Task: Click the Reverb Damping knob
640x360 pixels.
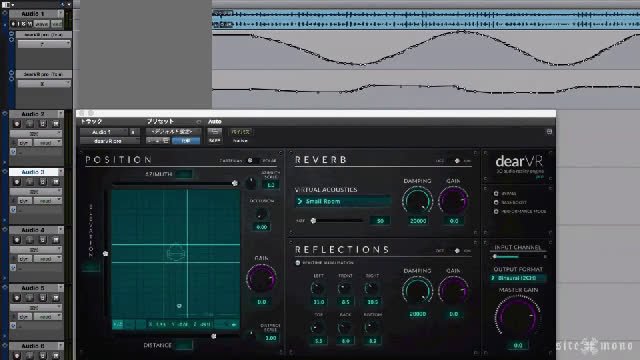Action: pos(417,201)
